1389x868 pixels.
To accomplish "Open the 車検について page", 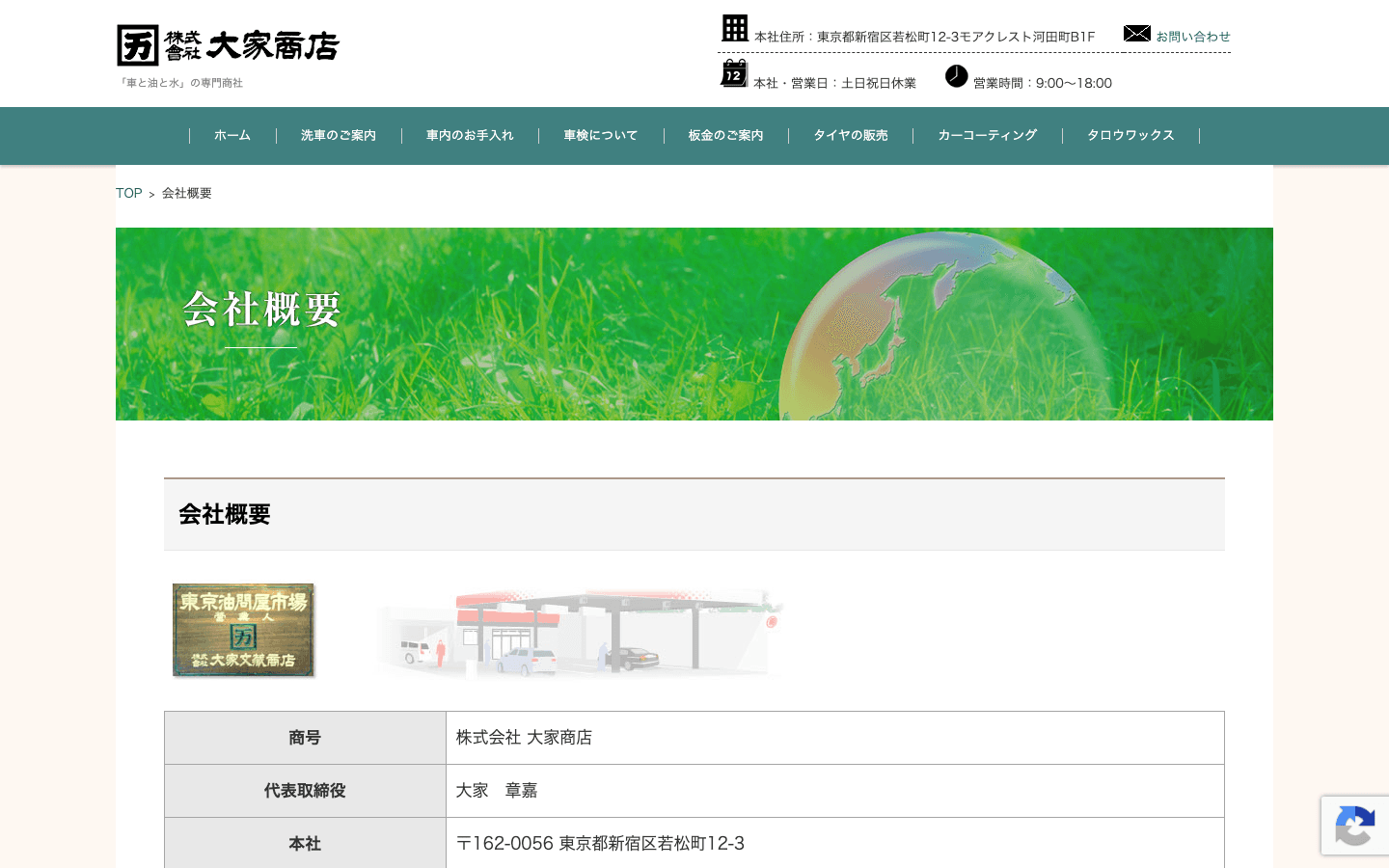I will [601, 136].
